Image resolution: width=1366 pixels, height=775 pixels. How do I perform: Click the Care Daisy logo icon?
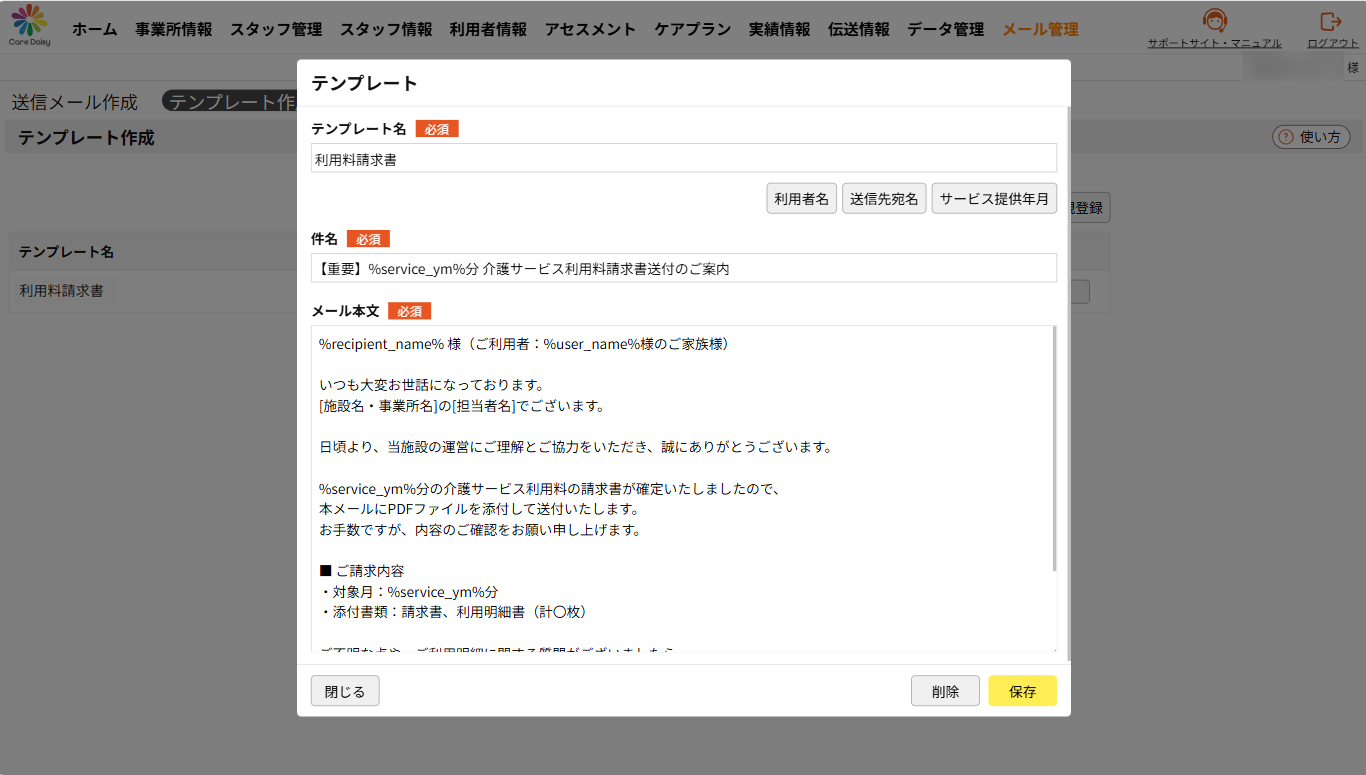coord(29,25)
